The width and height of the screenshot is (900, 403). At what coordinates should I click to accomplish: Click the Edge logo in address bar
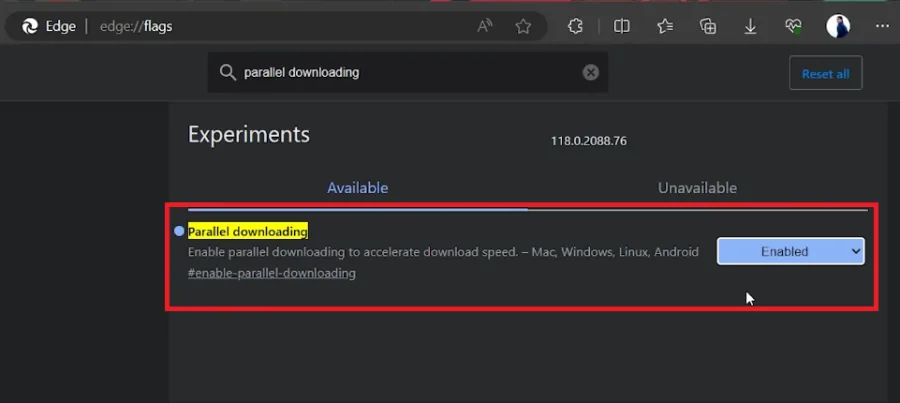point(30,26)
